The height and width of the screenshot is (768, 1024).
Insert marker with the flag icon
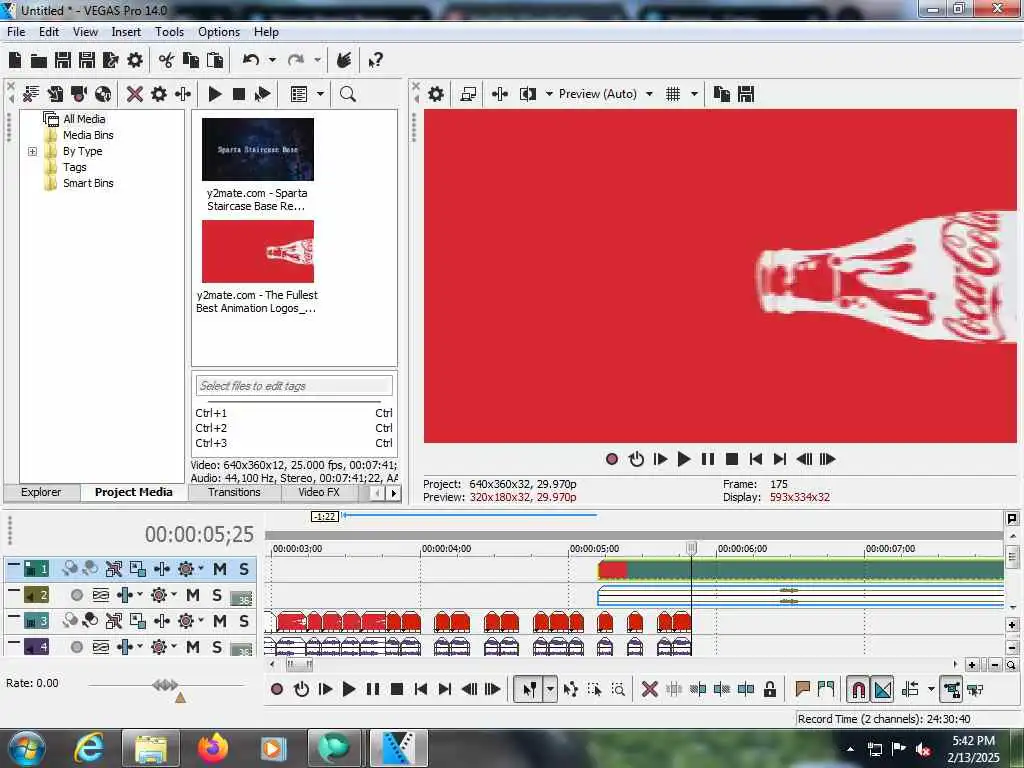pyautogui.click(x=802, y=689)
